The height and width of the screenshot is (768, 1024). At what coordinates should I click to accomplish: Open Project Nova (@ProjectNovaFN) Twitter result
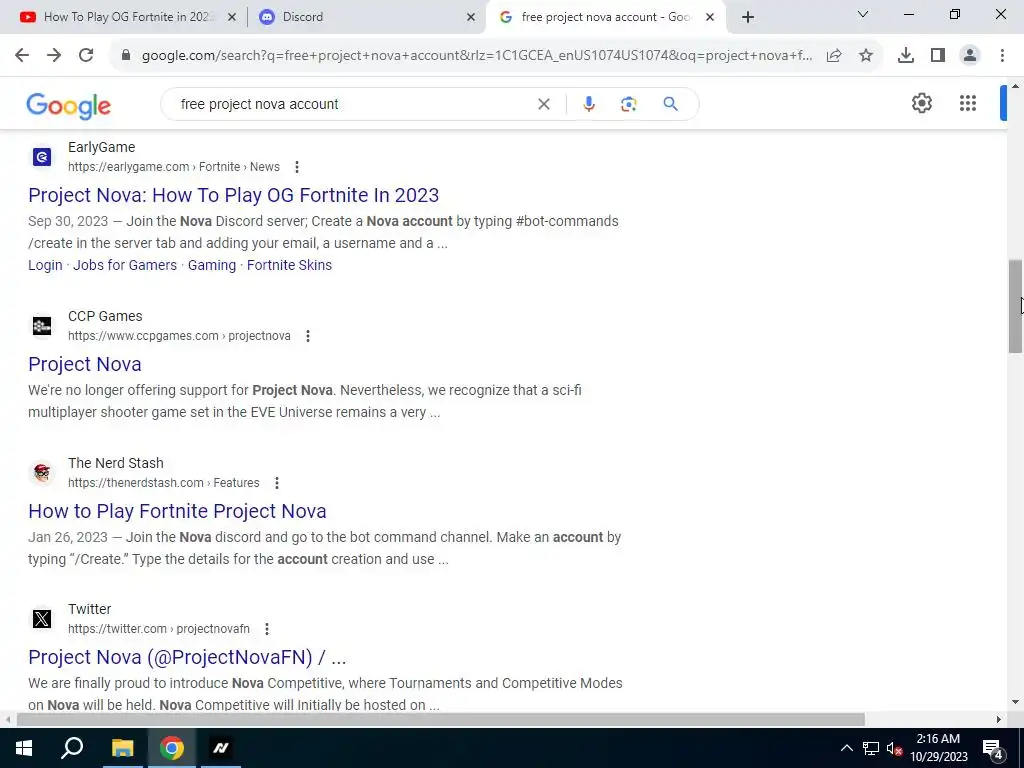187,657
